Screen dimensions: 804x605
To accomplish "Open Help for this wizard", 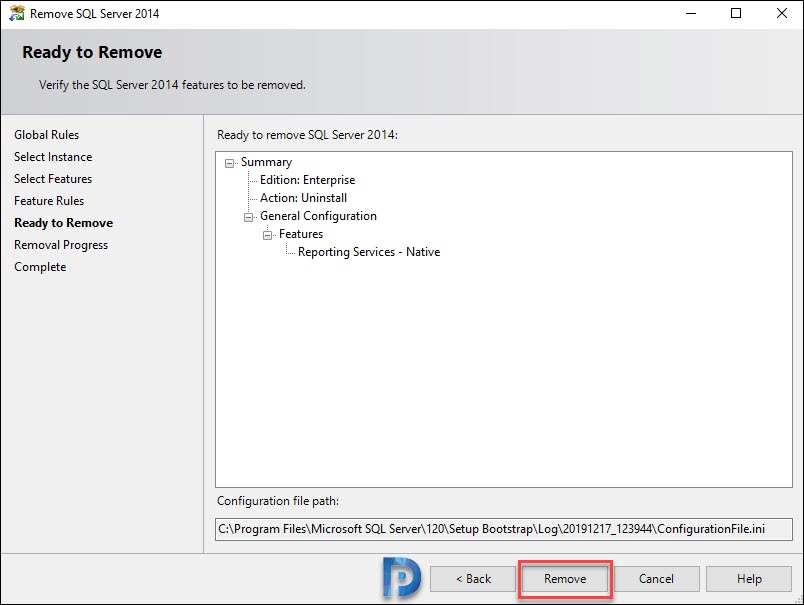I will (x=749, y=579).
